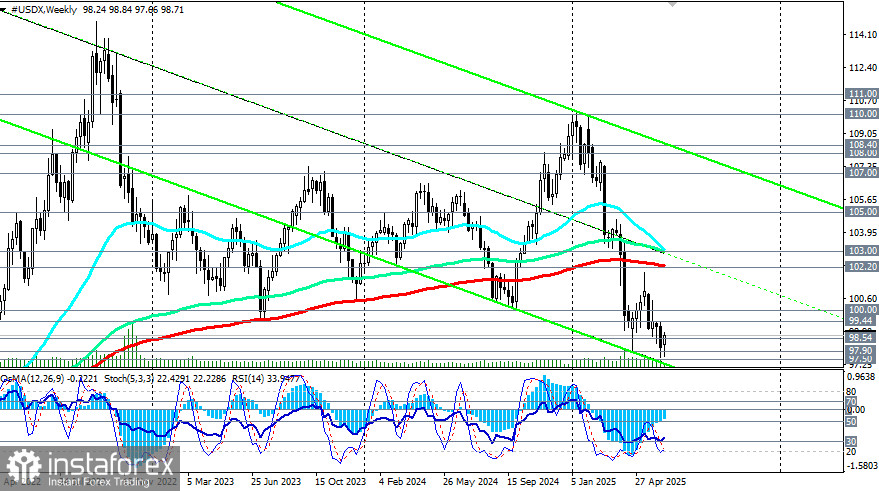Click the OHLC values 98.24 98.84 97.86 98.71

[x=133, y=10]
